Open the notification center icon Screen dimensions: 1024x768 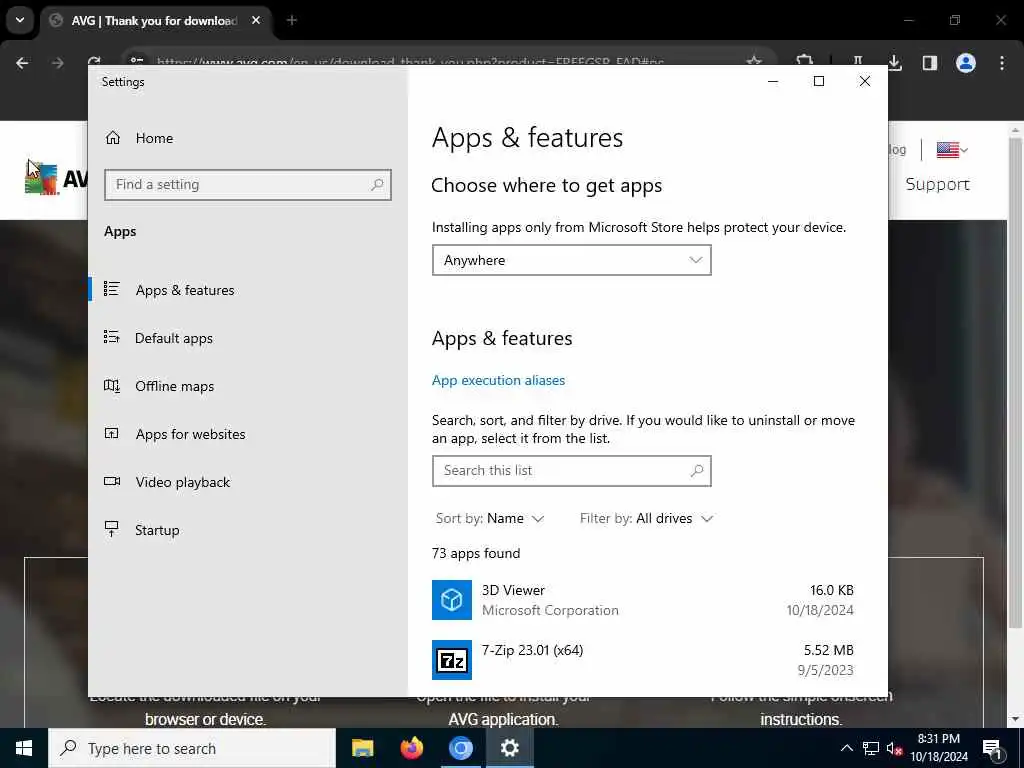[x=993, y=748]
